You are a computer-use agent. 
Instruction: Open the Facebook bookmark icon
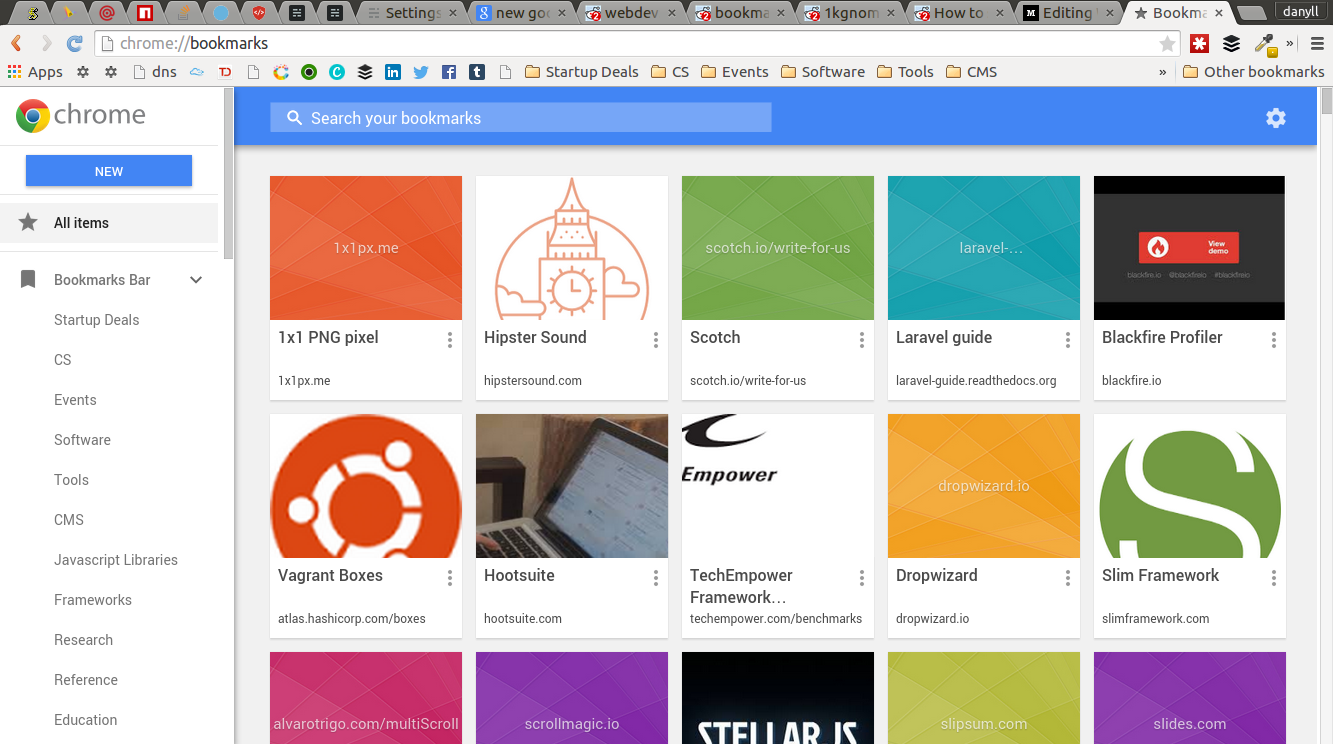pyautogui.click(x=449, y=72)
